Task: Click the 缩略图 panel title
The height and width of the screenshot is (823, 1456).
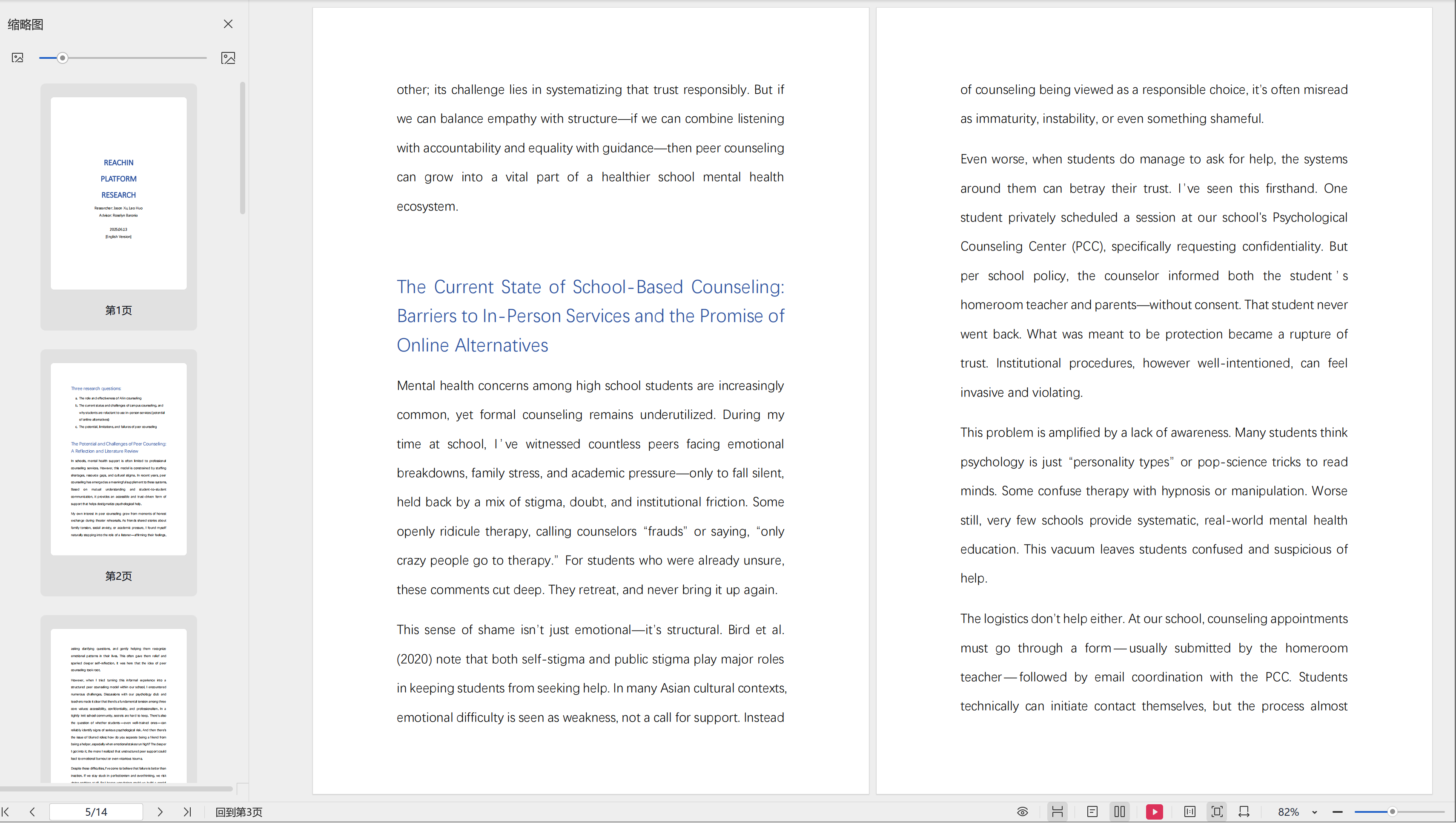Action: pyautogui.click(x=25, y=24)
